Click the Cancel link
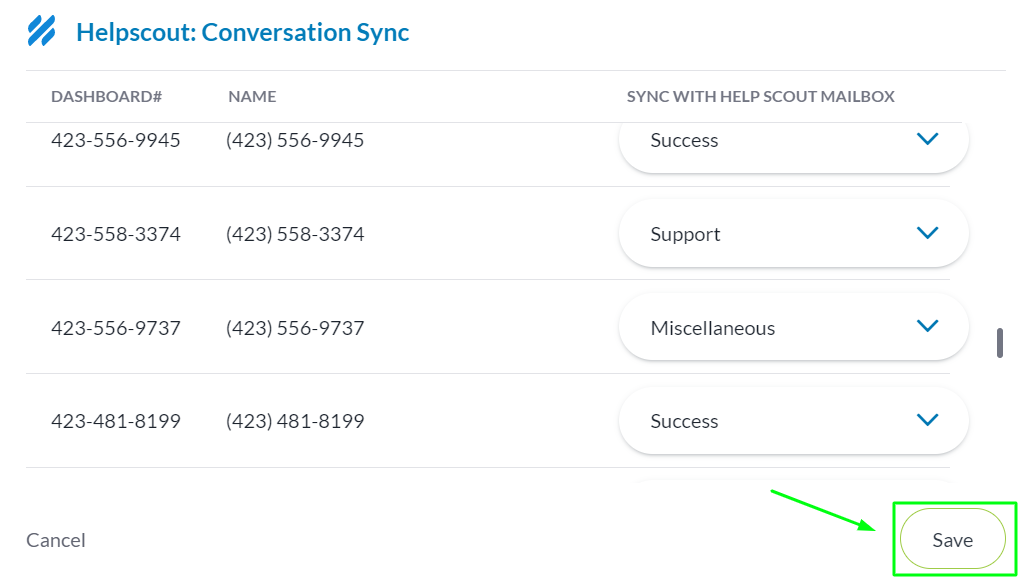Image resolution: width=1035 pixels, height=588 pixels. pos(56,540)
